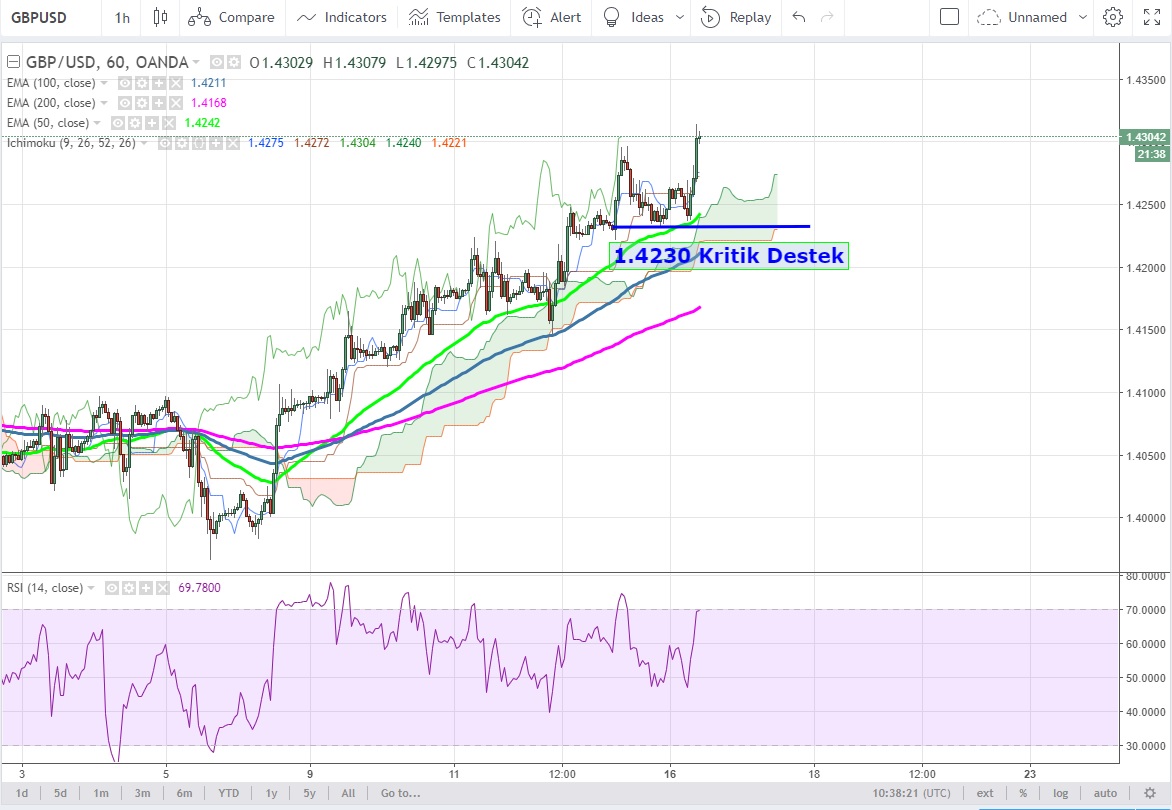This screenshot has width=1172, height=810.
Task: Hide the EMA (100, close) indicator
Action: click(x=126, y=83)
